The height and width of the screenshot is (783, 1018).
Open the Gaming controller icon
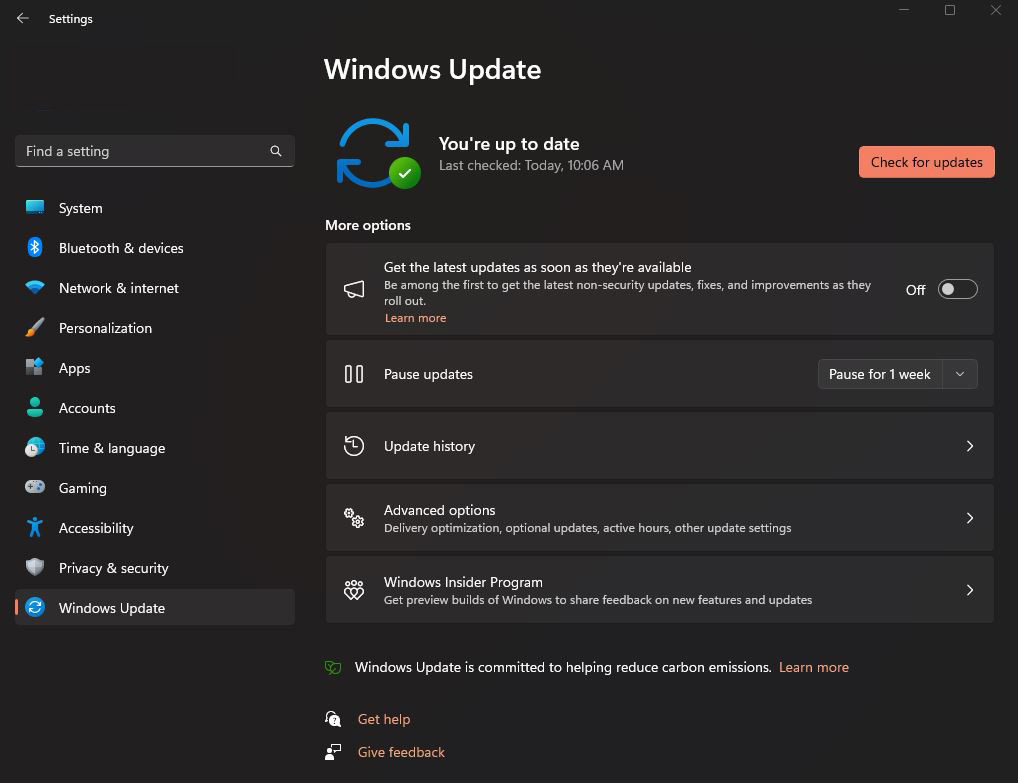[35, 488]
